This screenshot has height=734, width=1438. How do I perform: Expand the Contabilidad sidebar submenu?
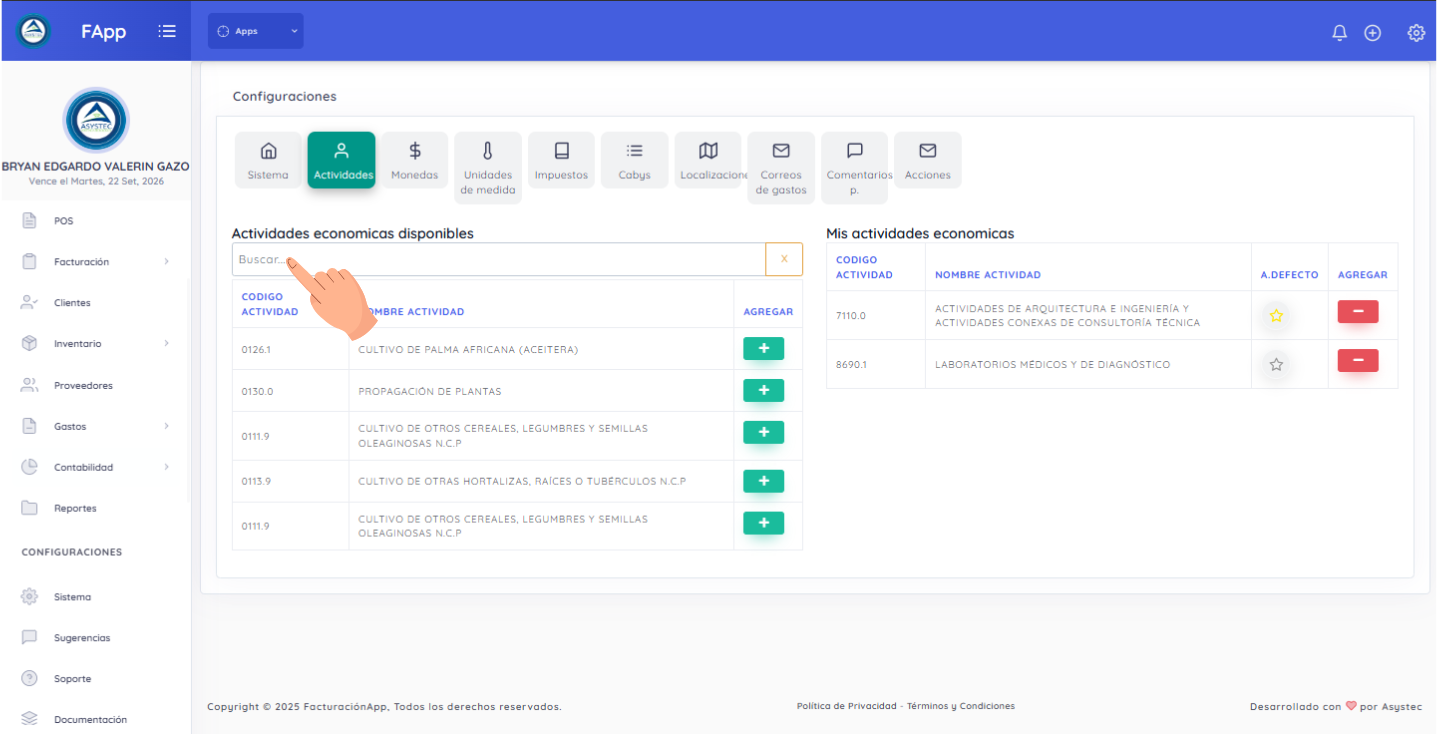coord(95,467)
